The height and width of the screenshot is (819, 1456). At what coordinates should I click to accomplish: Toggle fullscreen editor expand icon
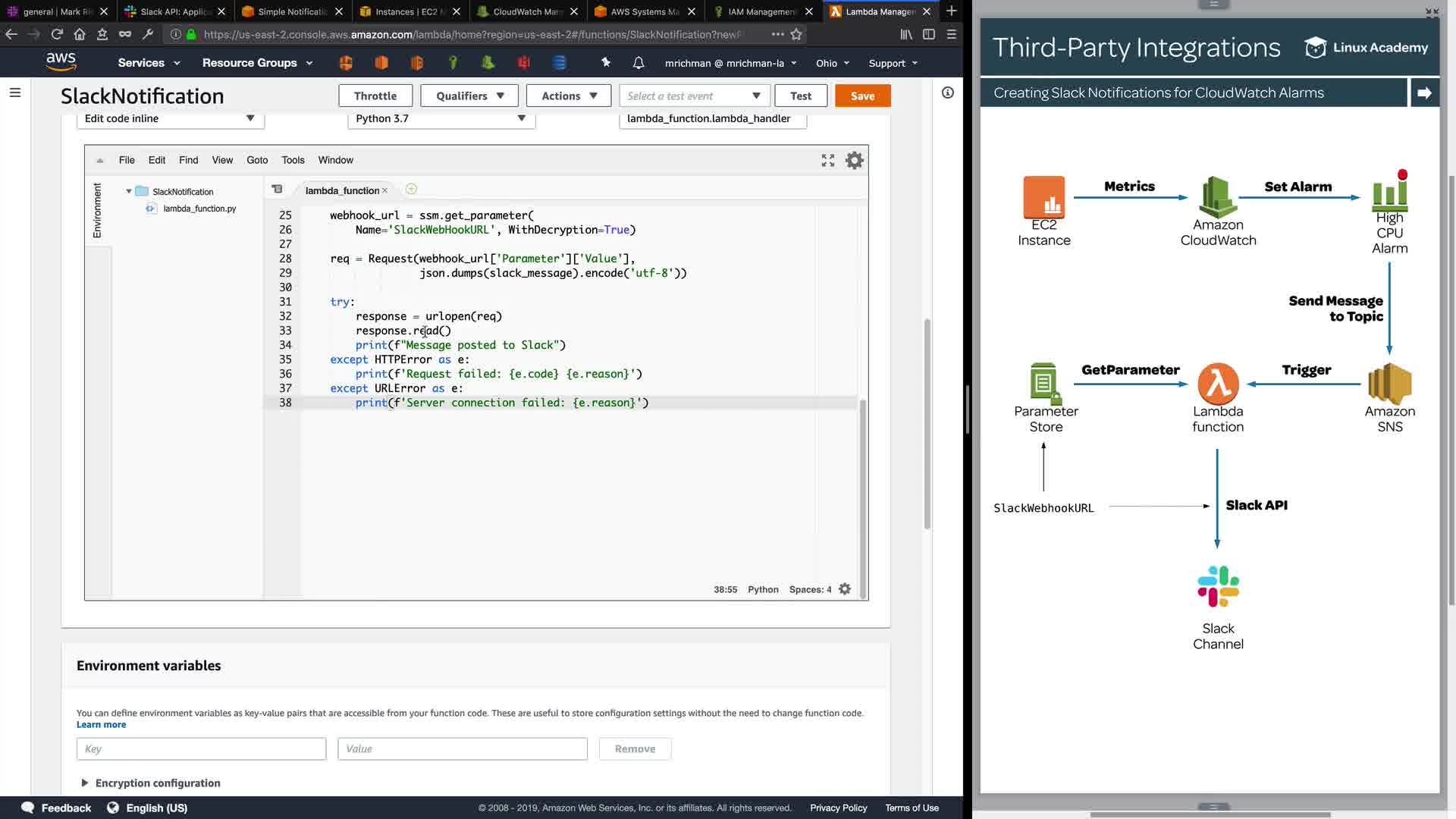827,160
